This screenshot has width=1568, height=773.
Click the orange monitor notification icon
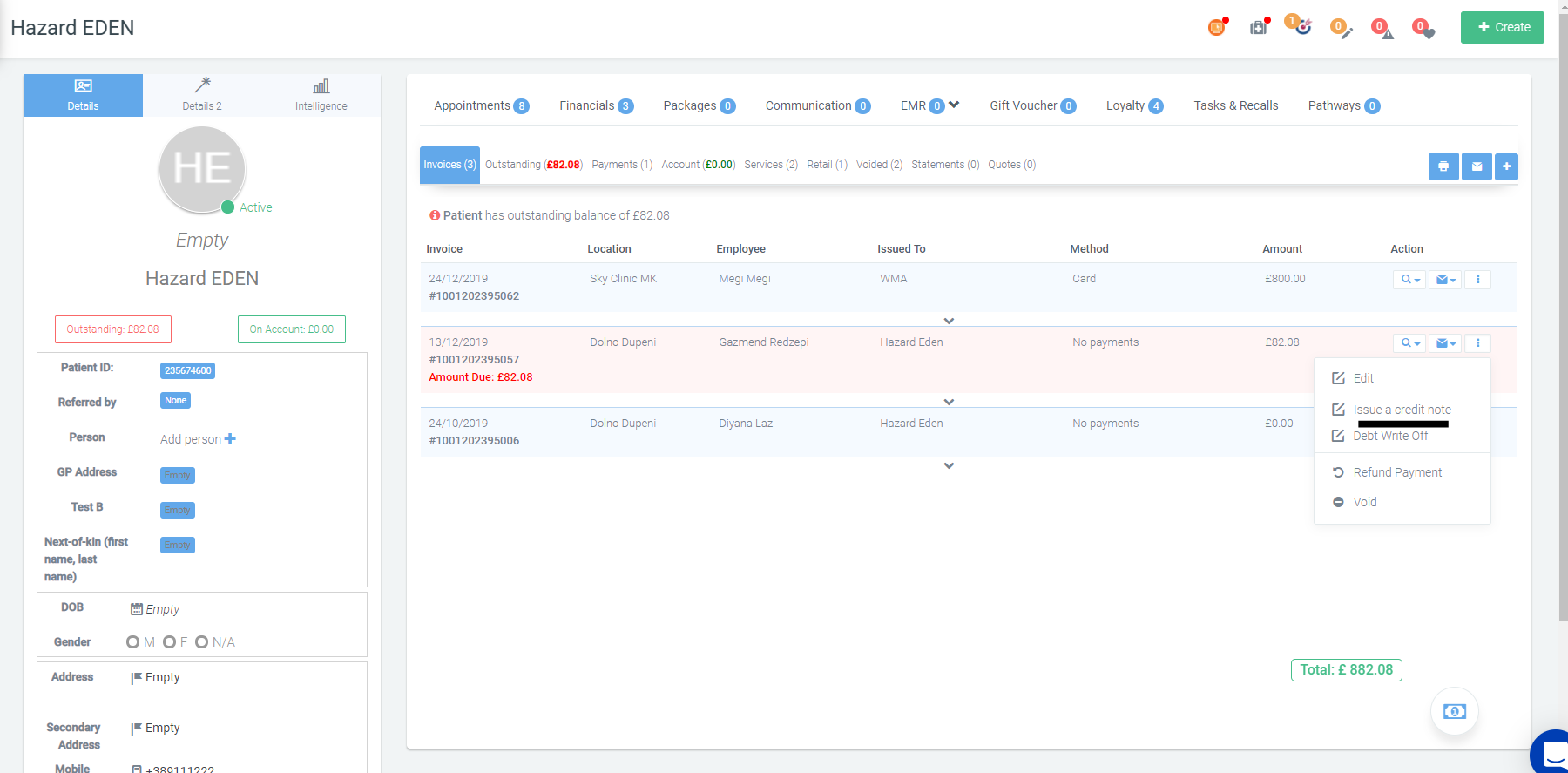click(1216, 28)
